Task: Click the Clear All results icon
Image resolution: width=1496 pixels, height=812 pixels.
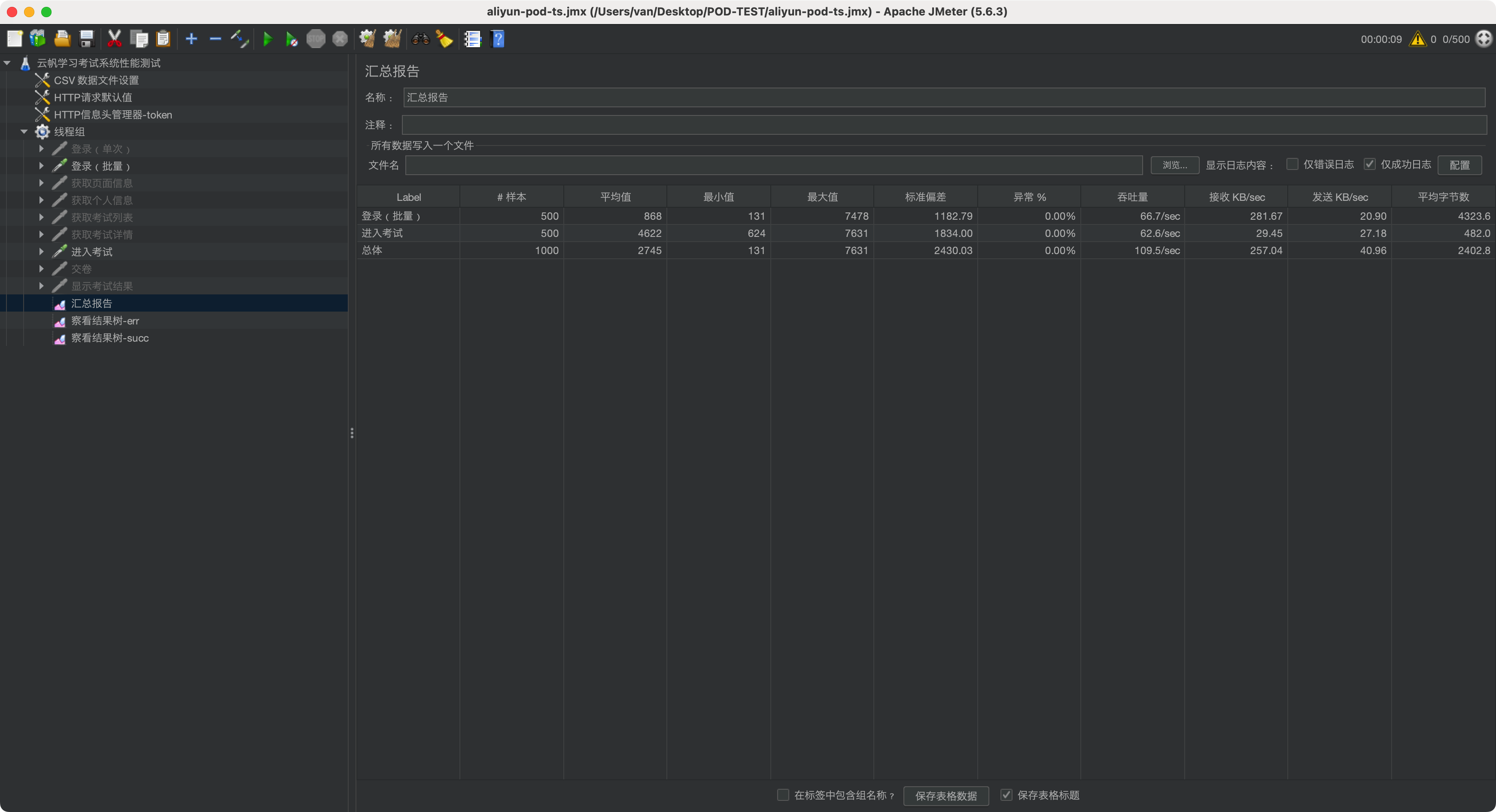Action: pyautogui.click(x=392, y=39)
